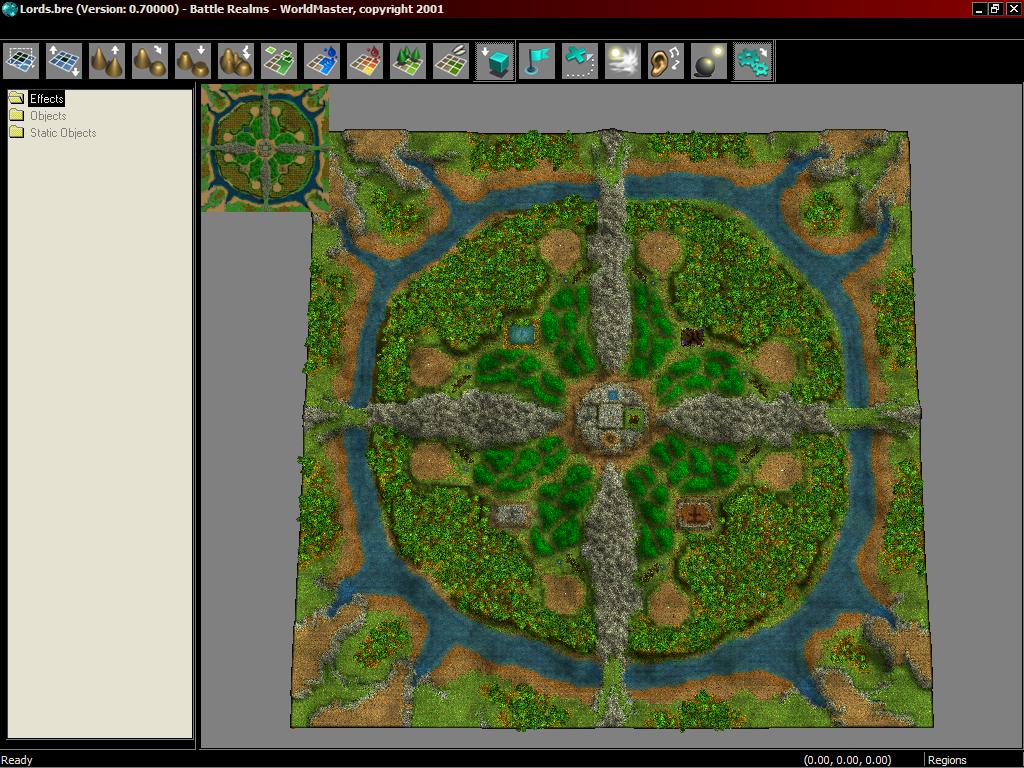The width and height of the screenshot is (1024, 768).
Task: Expand the Static Objects folder
Action: tap(62, 133)
